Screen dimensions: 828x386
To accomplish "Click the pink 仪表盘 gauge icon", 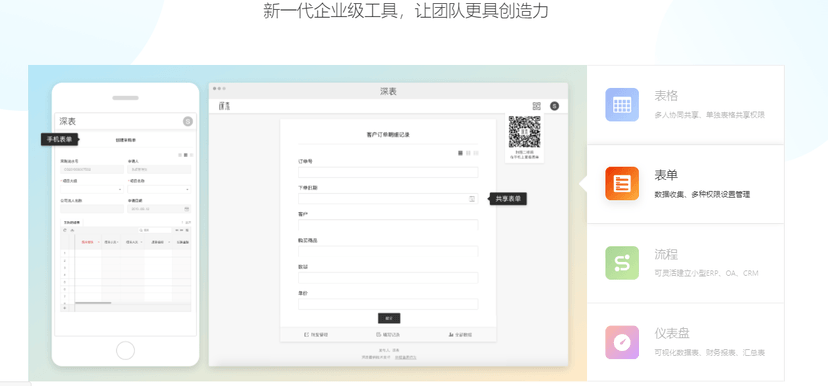I will pyautogui.click(x=622, y=342).
